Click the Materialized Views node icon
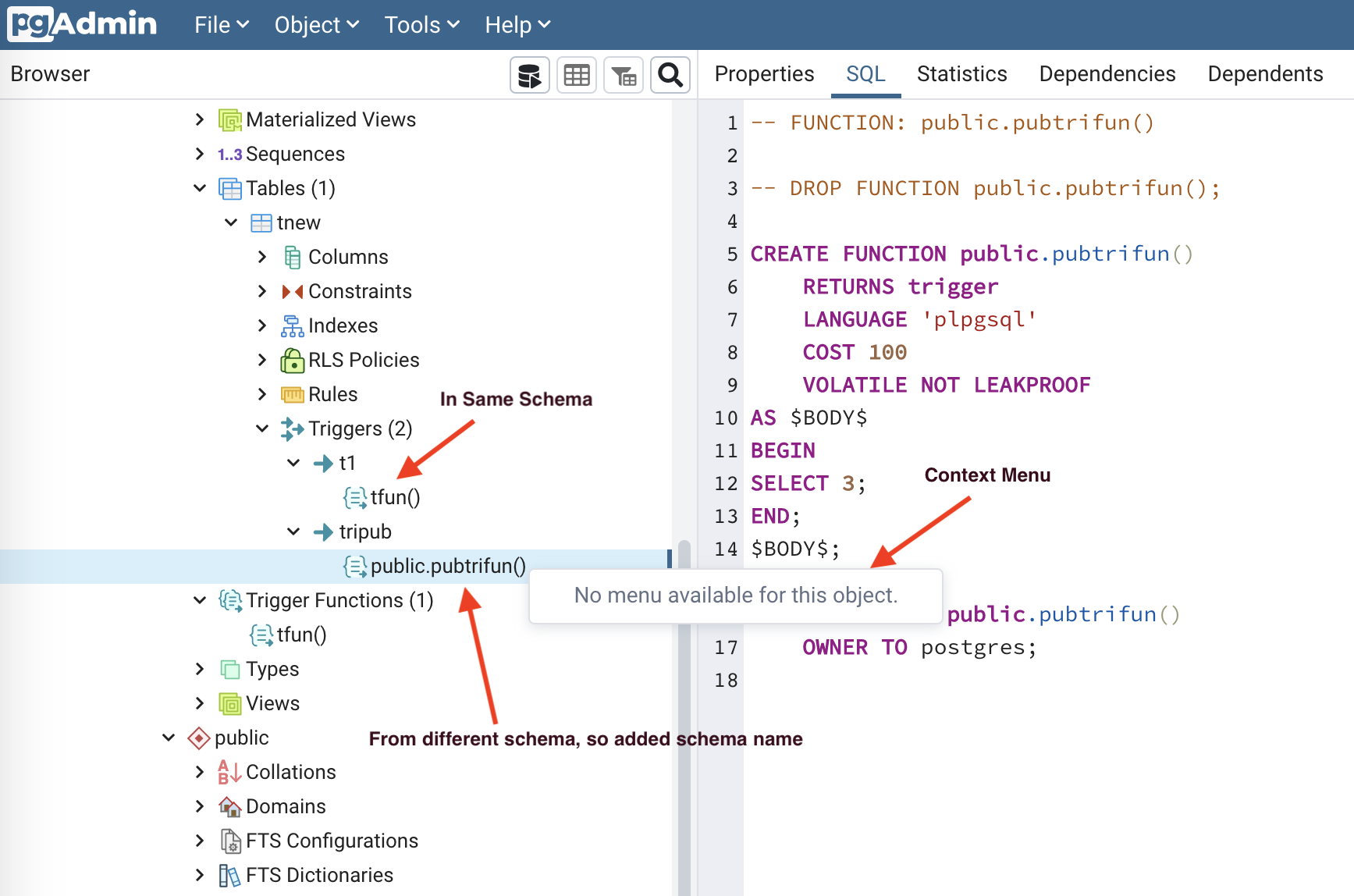This screenshot has height=896, width=1354. [230, 120]
